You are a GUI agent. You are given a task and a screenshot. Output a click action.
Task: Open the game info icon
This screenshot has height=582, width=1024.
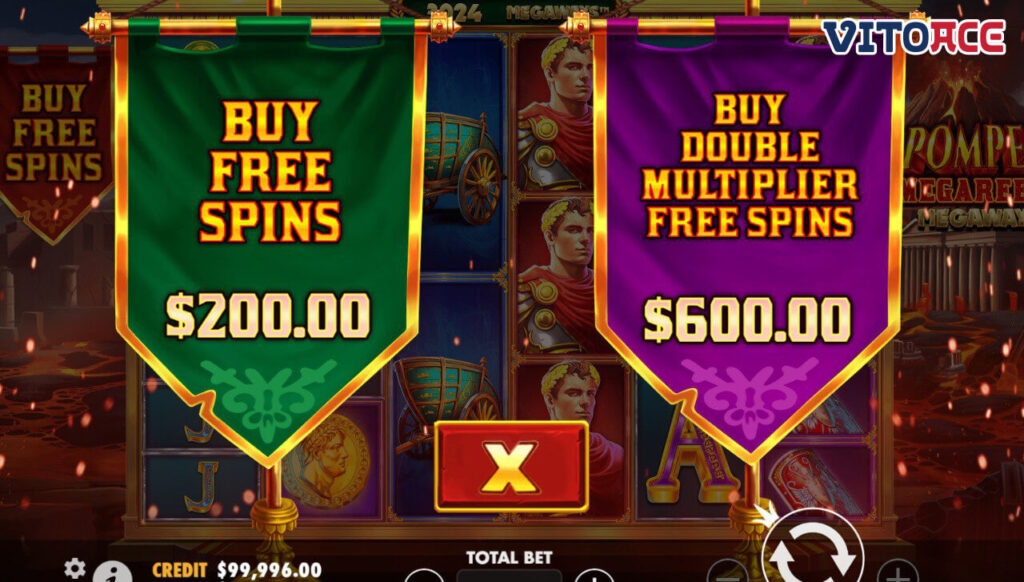click(112, 573)
